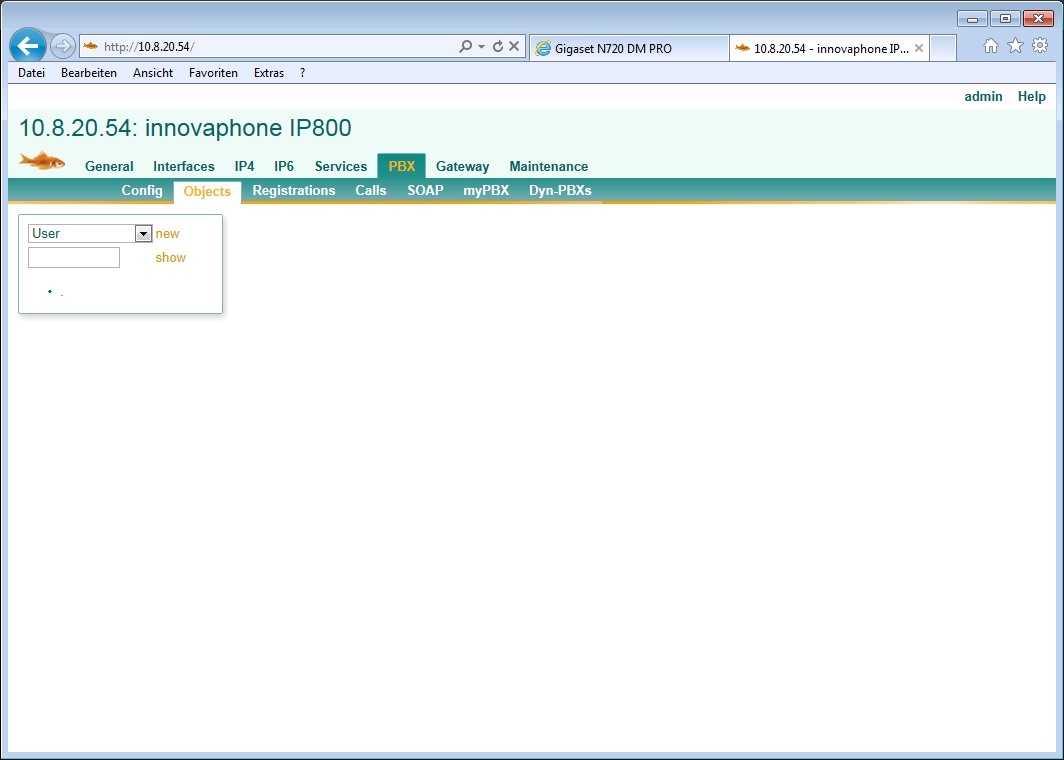Viewport: 1064px width, 760px height.
Task: Open the IP6 tab
Action: pyautogui.click(x=284, y=166)
